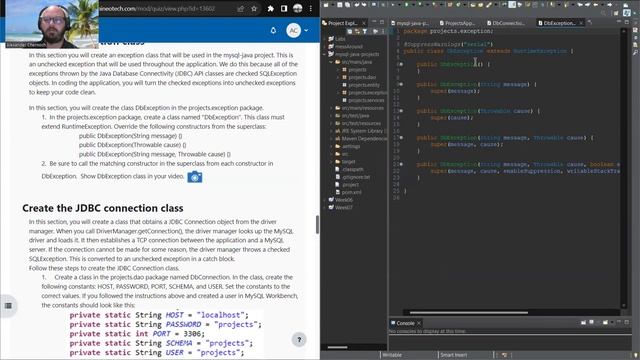640x360 pixels.
Task: Click the tip lightbulb in Eclipse status bar
Action: pos(636,356)
